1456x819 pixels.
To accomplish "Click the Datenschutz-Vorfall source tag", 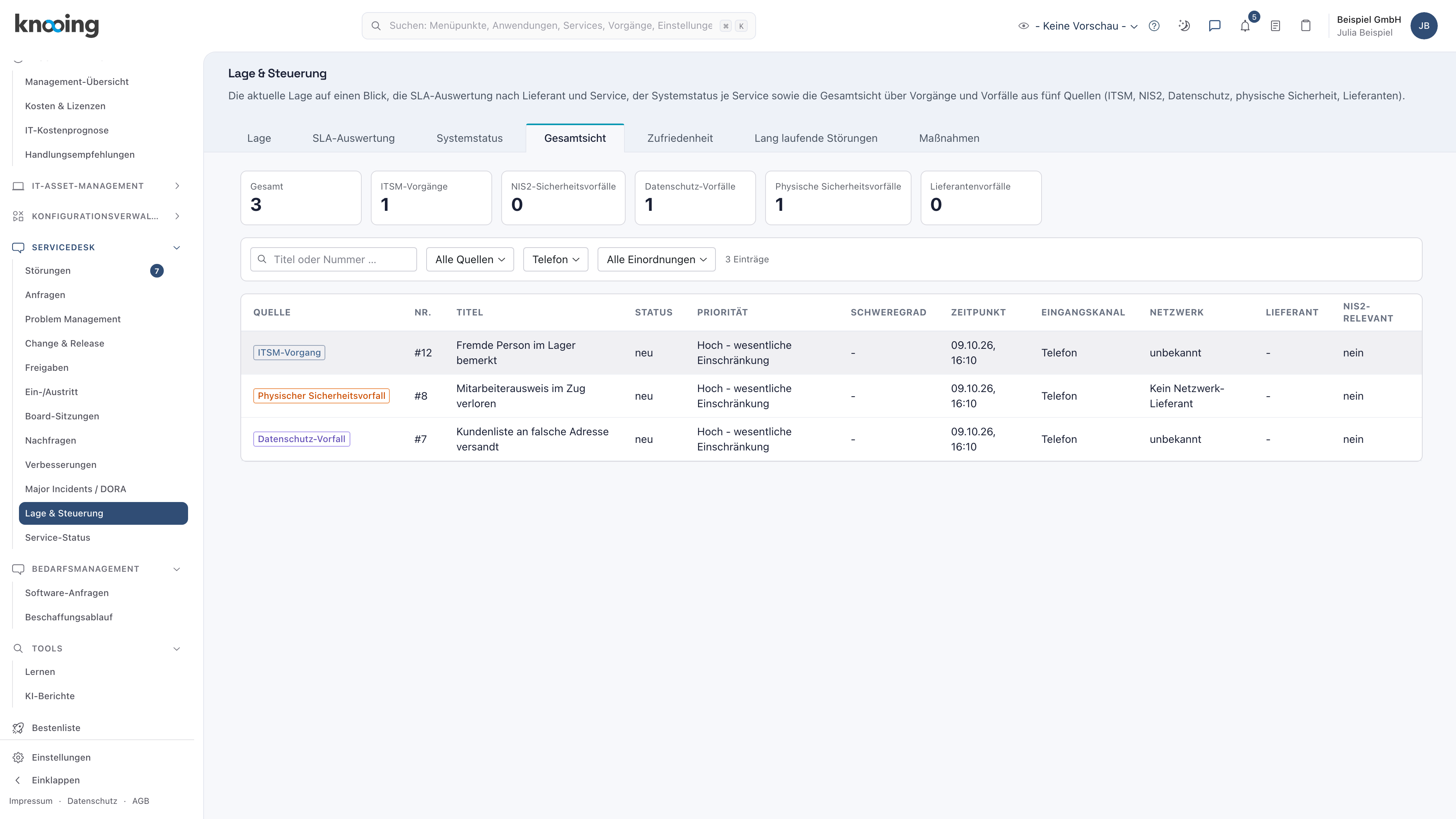I will click(x=301, y=439).
